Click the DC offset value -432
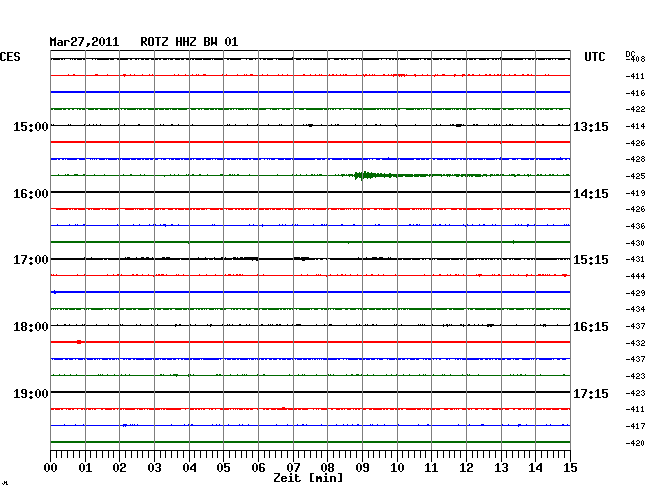 tap(635, 343)
